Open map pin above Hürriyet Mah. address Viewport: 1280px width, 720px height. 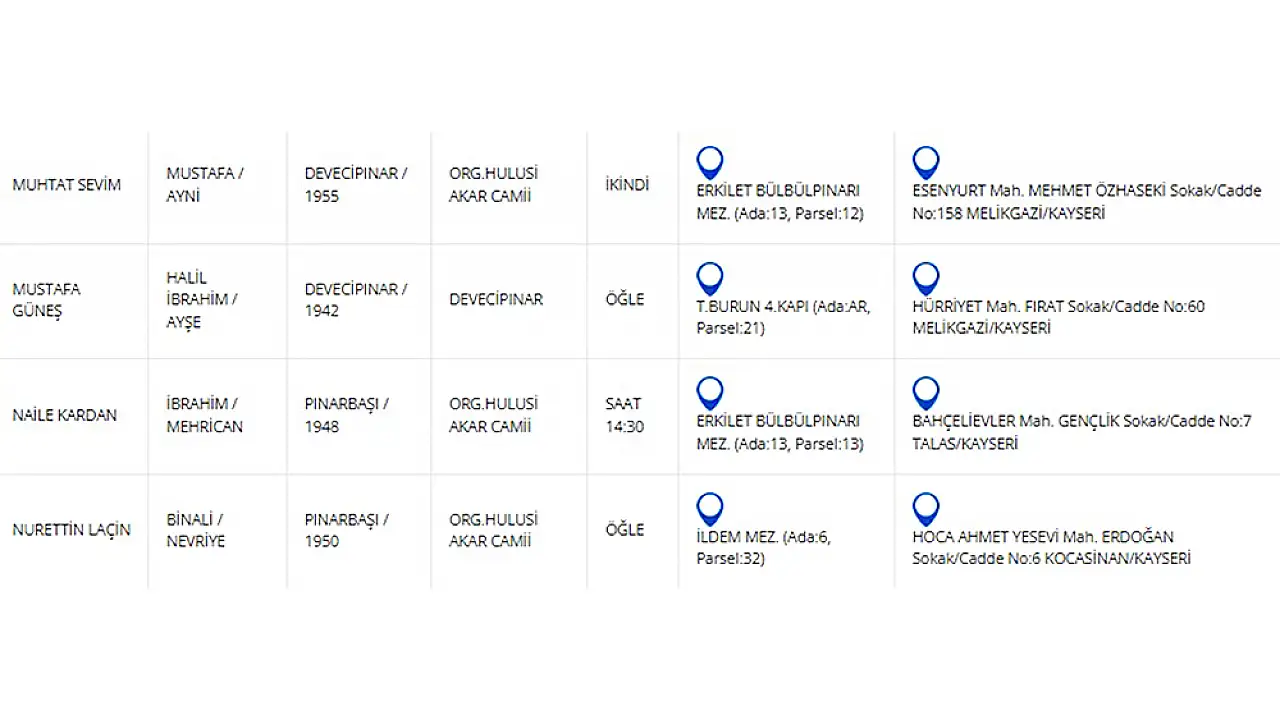[x=926, y=277]
